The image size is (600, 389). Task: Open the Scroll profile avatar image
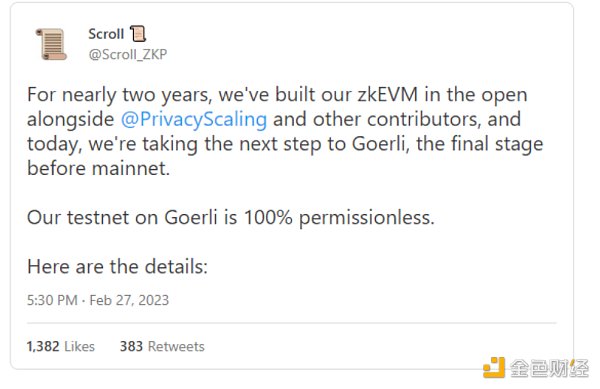(x=51, y=44)
